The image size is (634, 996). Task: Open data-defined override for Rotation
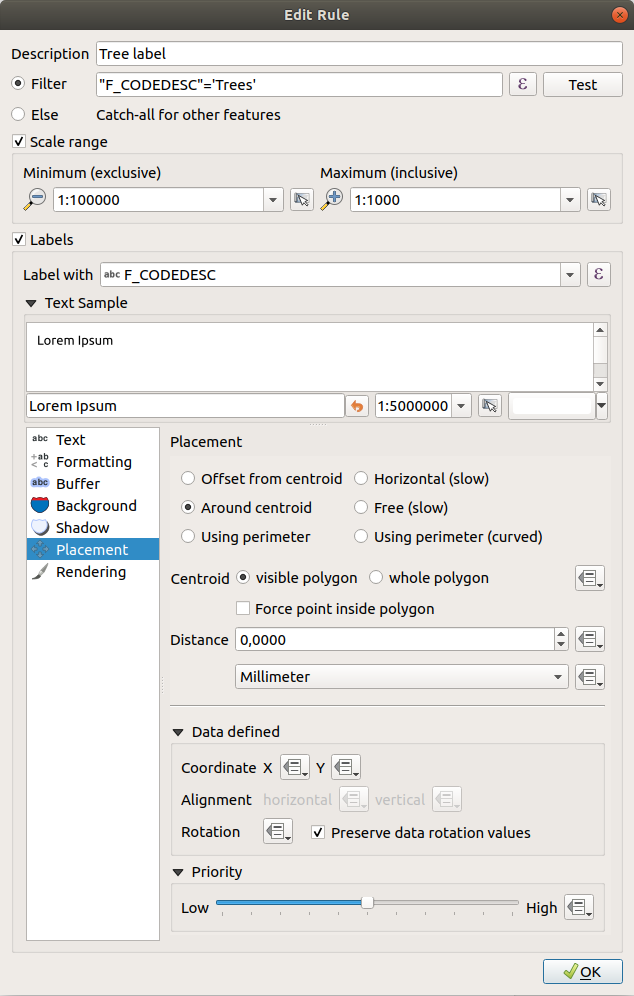(x=277, y=831)
